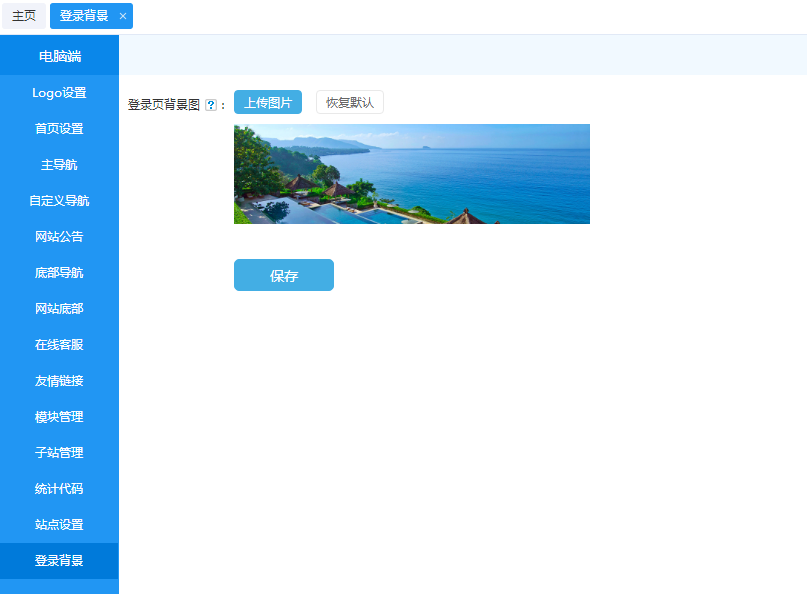Select 友情链接 in the sidebar
Screen dimensions: 807x594
[59, 381]
